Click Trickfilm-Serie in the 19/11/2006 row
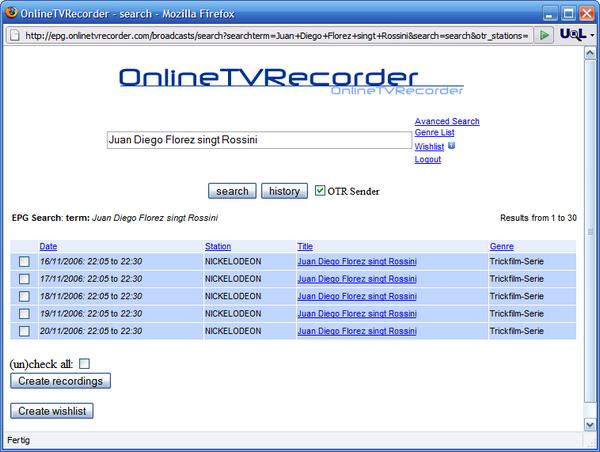 point(517,314)
